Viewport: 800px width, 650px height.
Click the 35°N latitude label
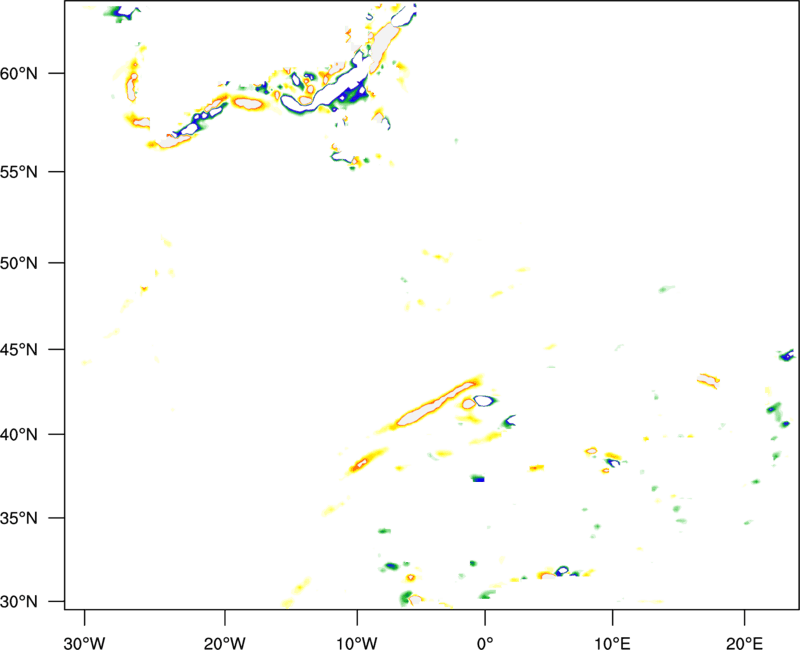tap(19, 518)
